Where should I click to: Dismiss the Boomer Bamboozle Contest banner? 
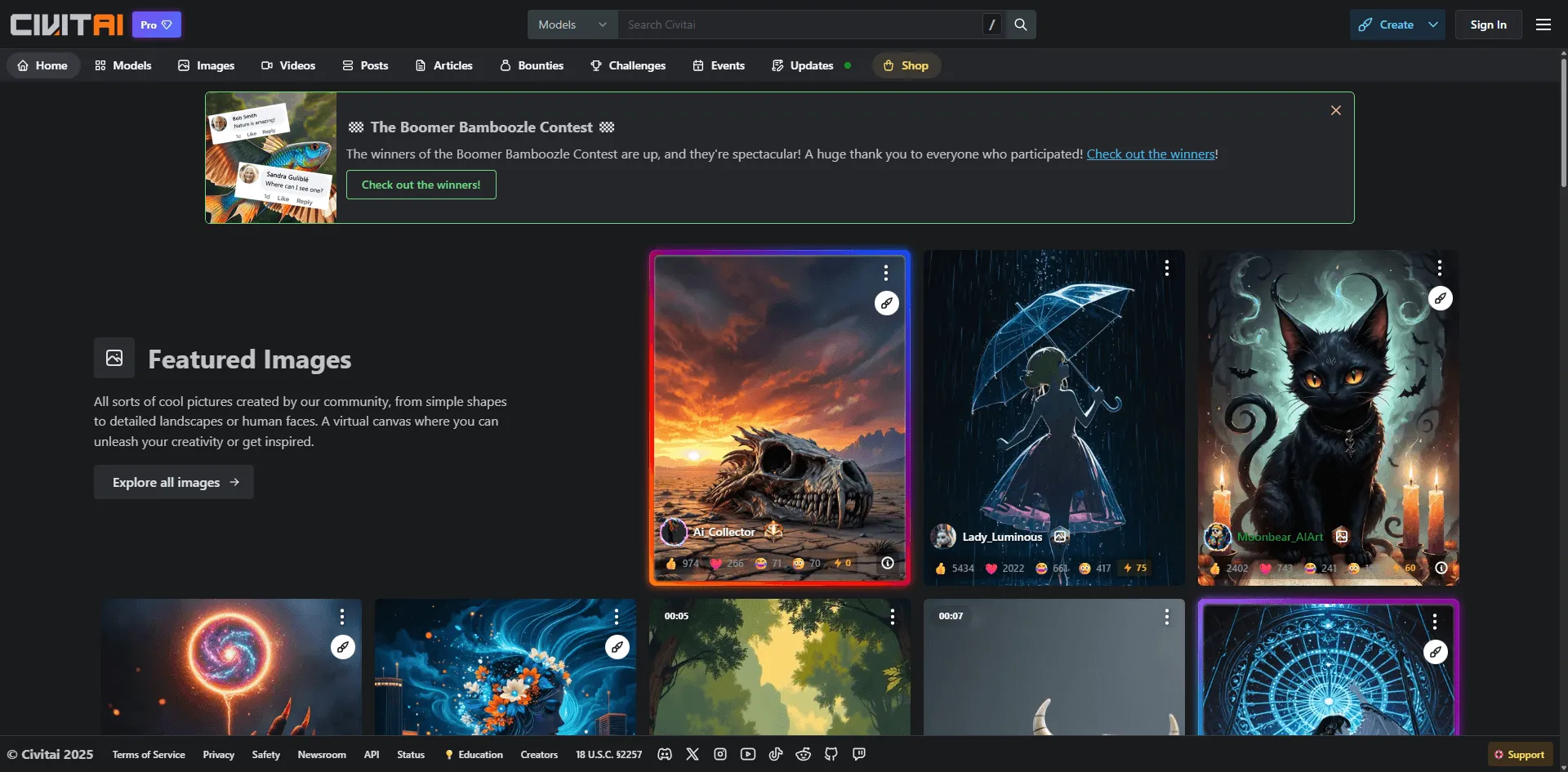[x=1336, y=110]
